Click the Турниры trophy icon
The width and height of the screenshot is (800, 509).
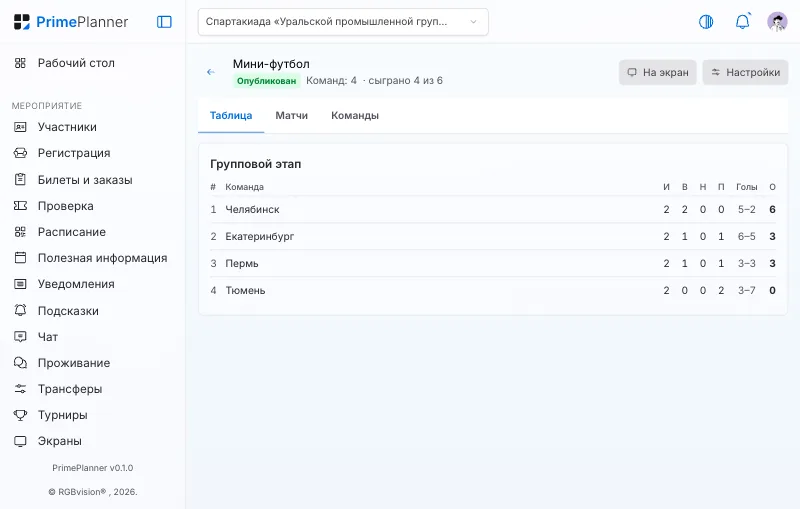tap(20, 415)
